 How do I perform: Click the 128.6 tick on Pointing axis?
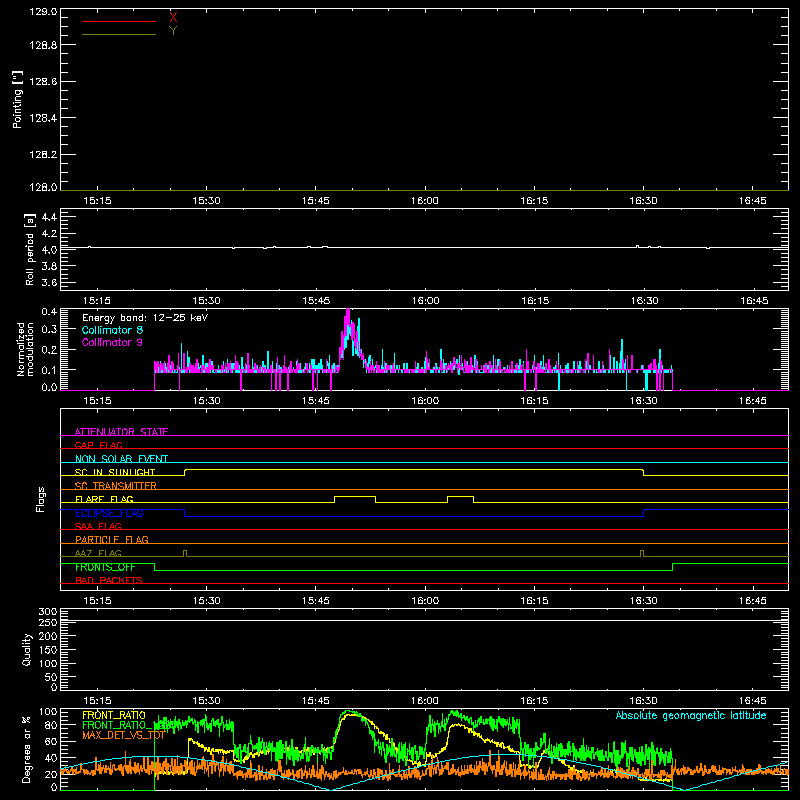[x=43, y=82]
